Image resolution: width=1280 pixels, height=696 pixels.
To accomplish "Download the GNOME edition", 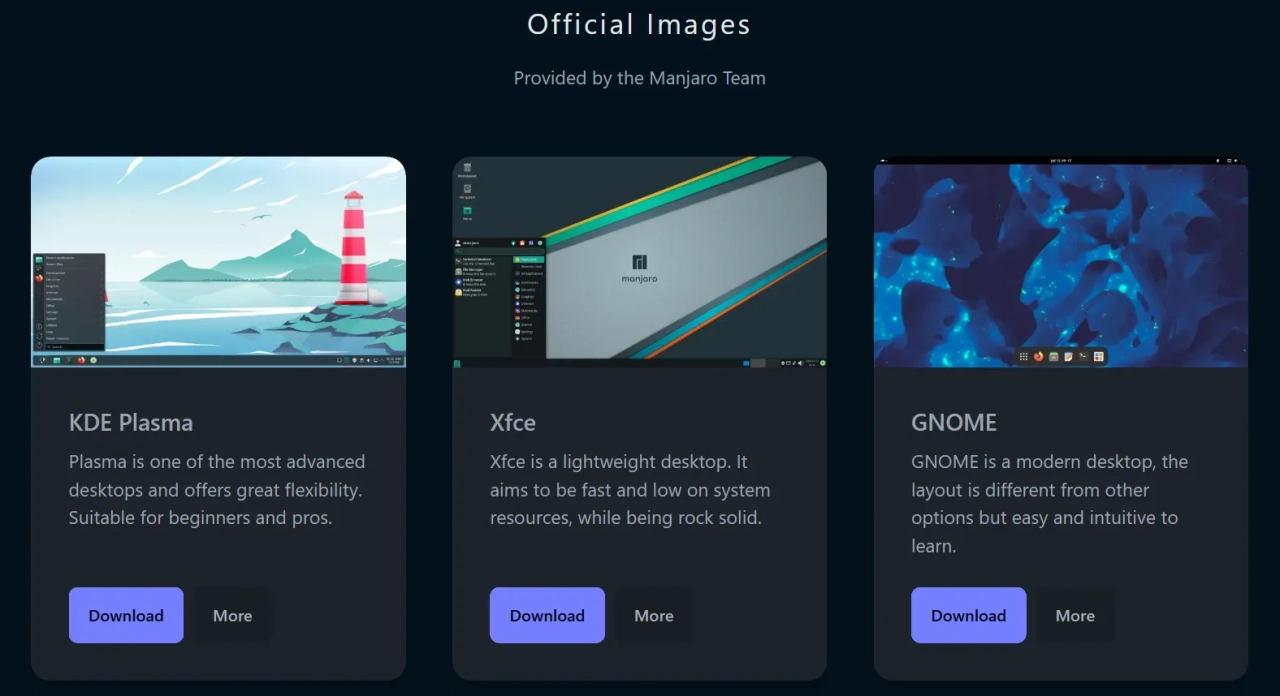I will point(968,615).
